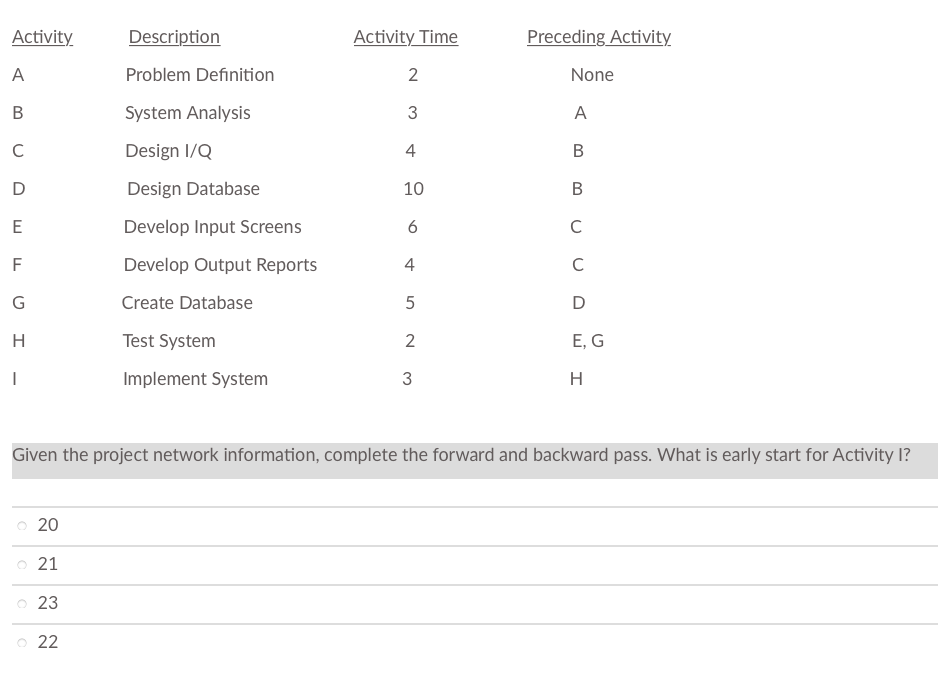Click the Implement System description text
The image size is (942, 678).
coord(196,379)
